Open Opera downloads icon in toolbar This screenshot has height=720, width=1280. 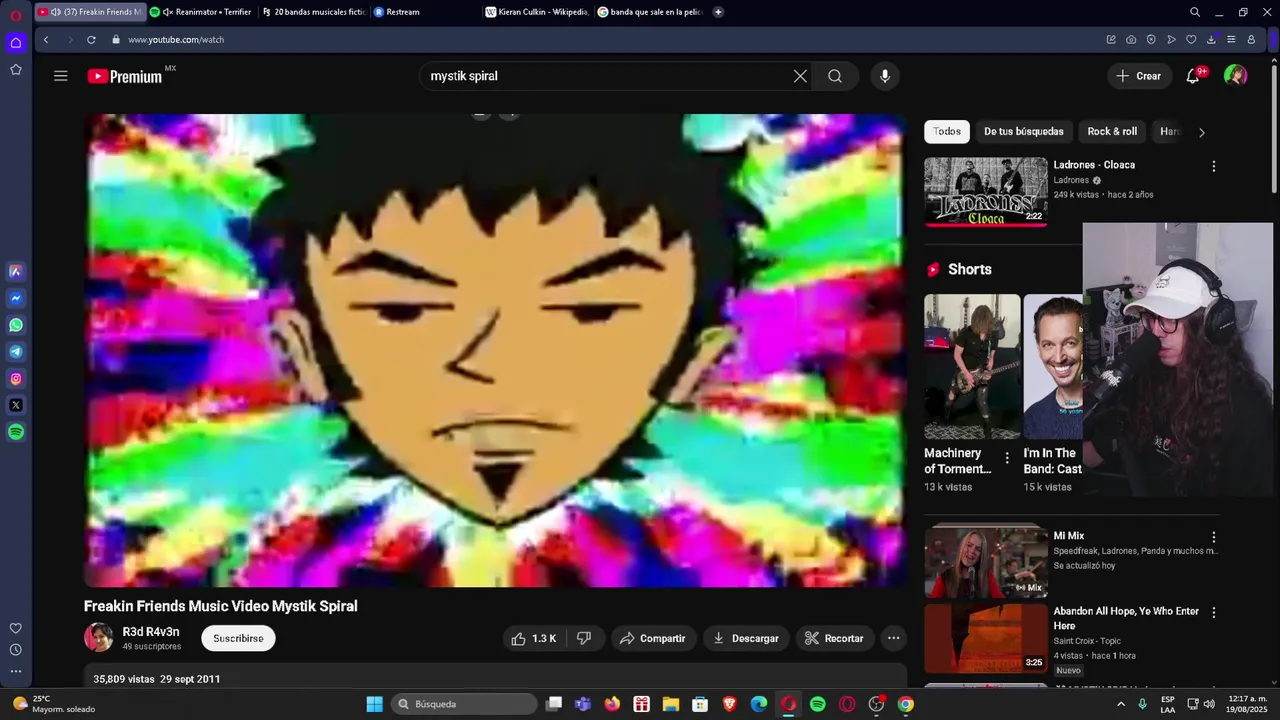1211,40
